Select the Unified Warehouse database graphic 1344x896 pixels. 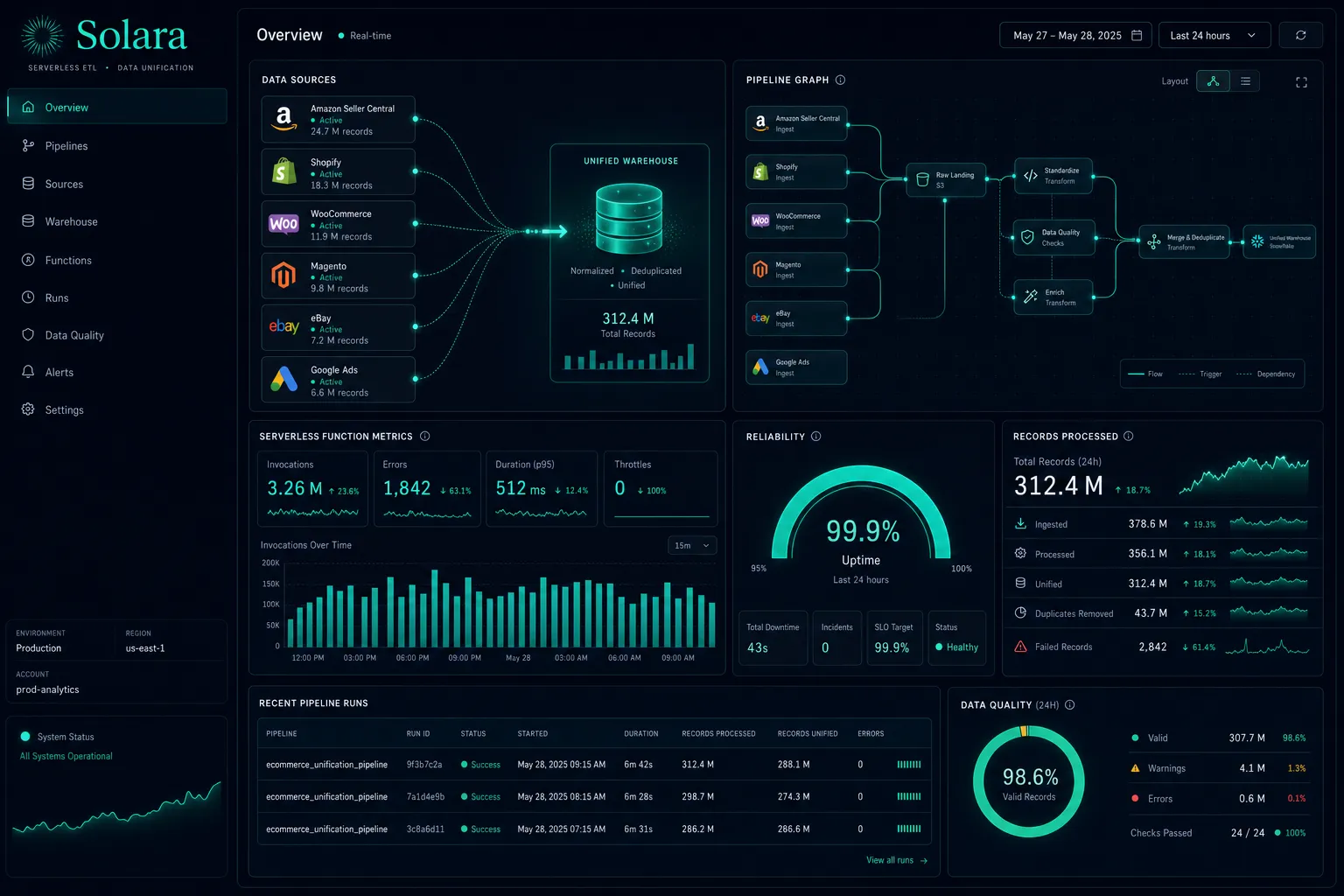[x=629, y=218]
